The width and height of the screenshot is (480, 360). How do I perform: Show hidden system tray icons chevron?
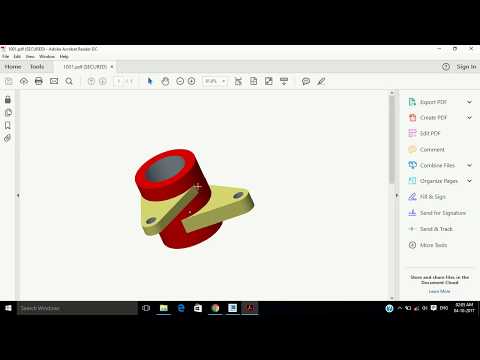pyautogui.click(x=400, y=308)
